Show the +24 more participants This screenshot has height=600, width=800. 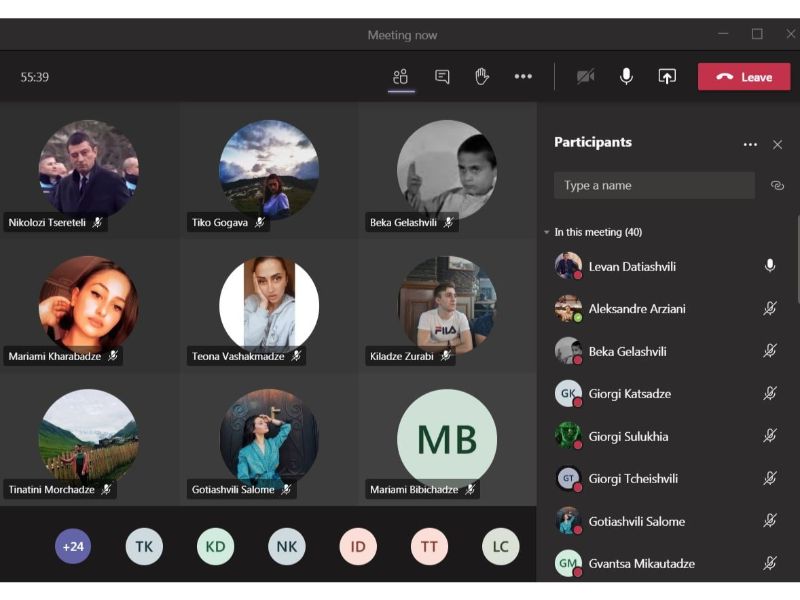pos(73,546)
